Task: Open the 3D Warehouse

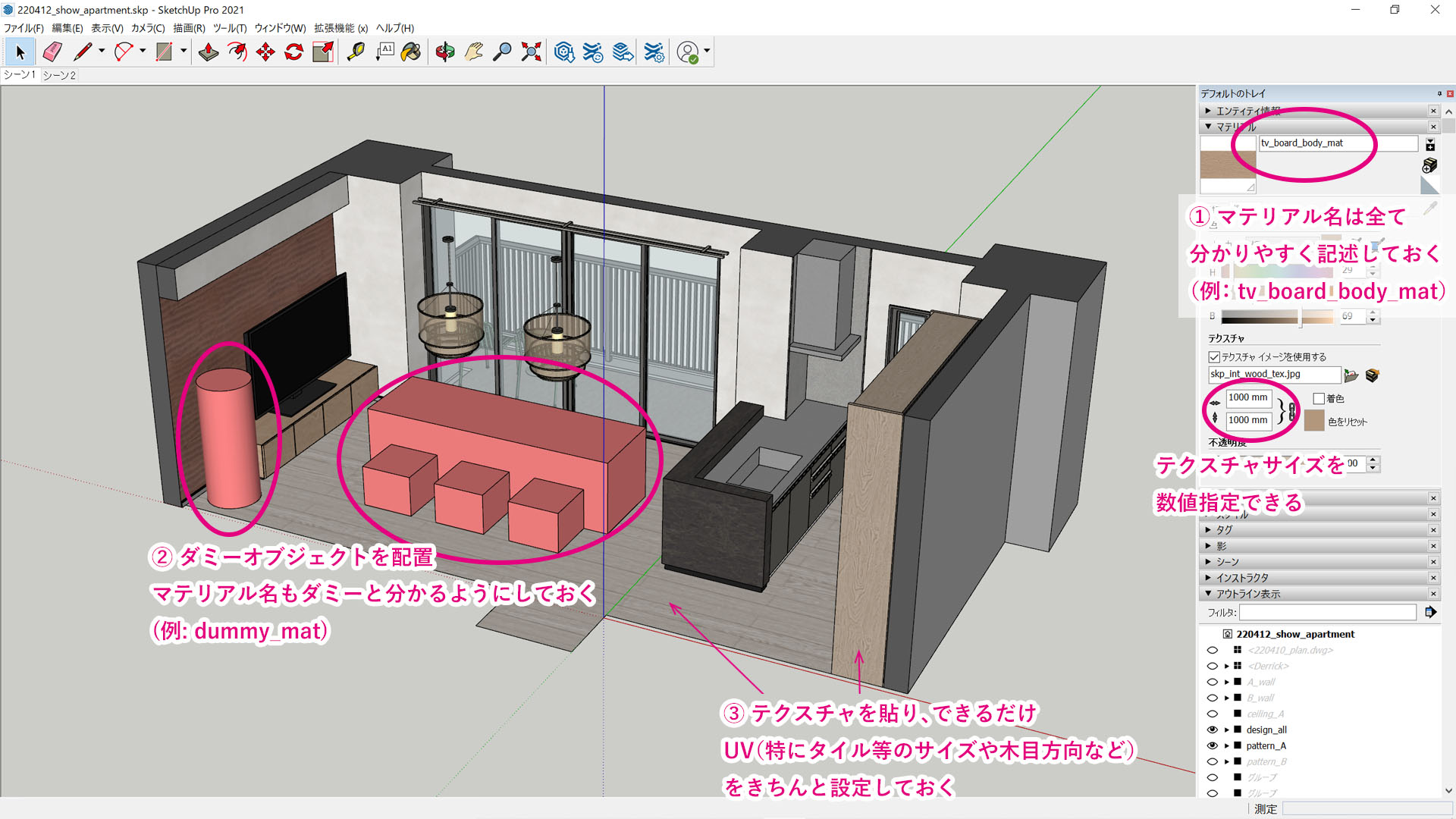Action: pos(564,52)
